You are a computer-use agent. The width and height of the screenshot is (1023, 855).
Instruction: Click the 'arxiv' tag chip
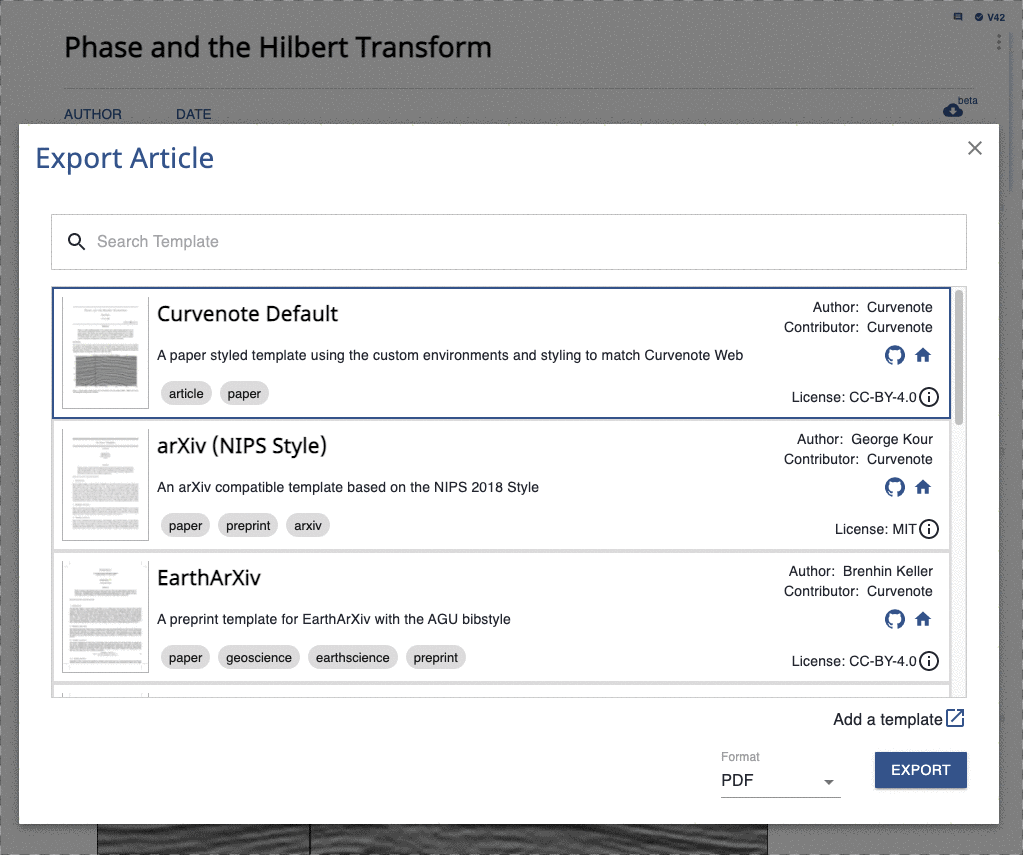[308, 525]
